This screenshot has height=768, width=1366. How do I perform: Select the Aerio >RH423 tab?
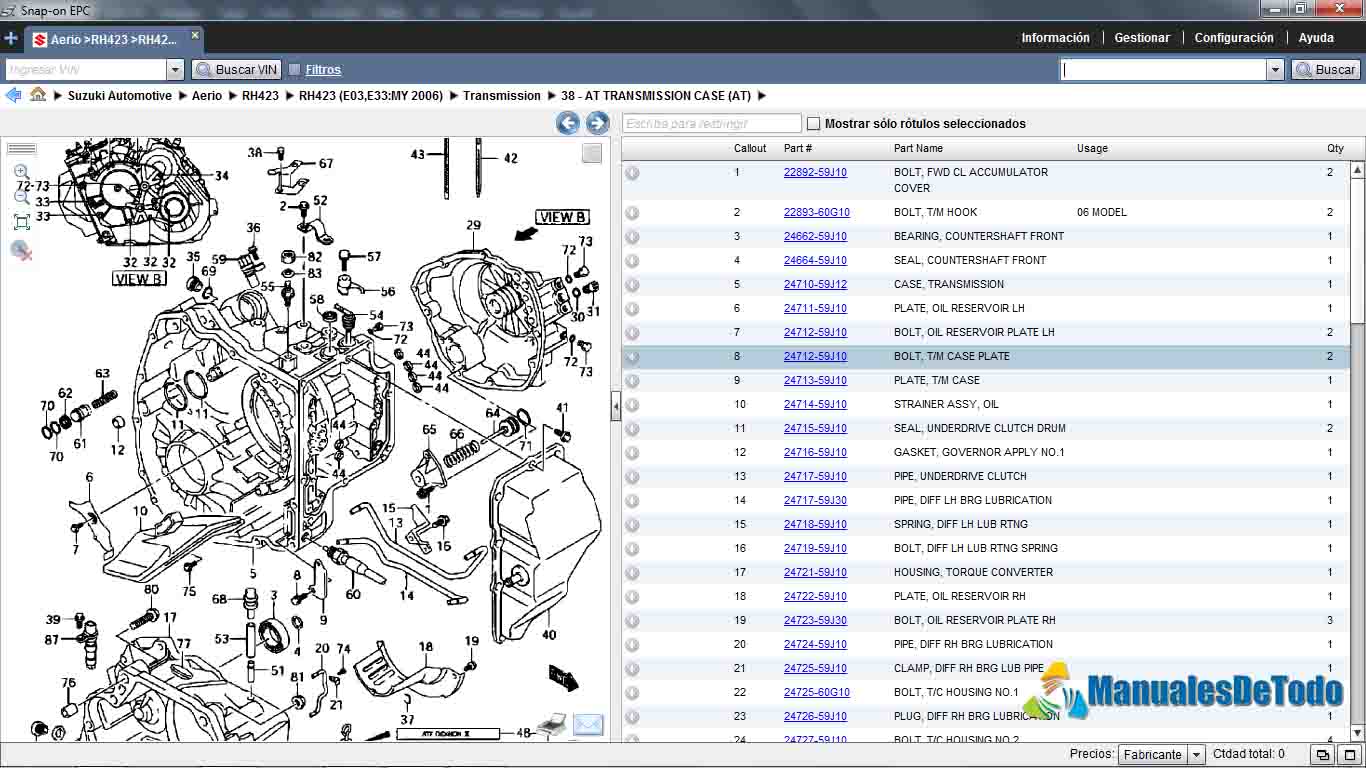(114, 40)
